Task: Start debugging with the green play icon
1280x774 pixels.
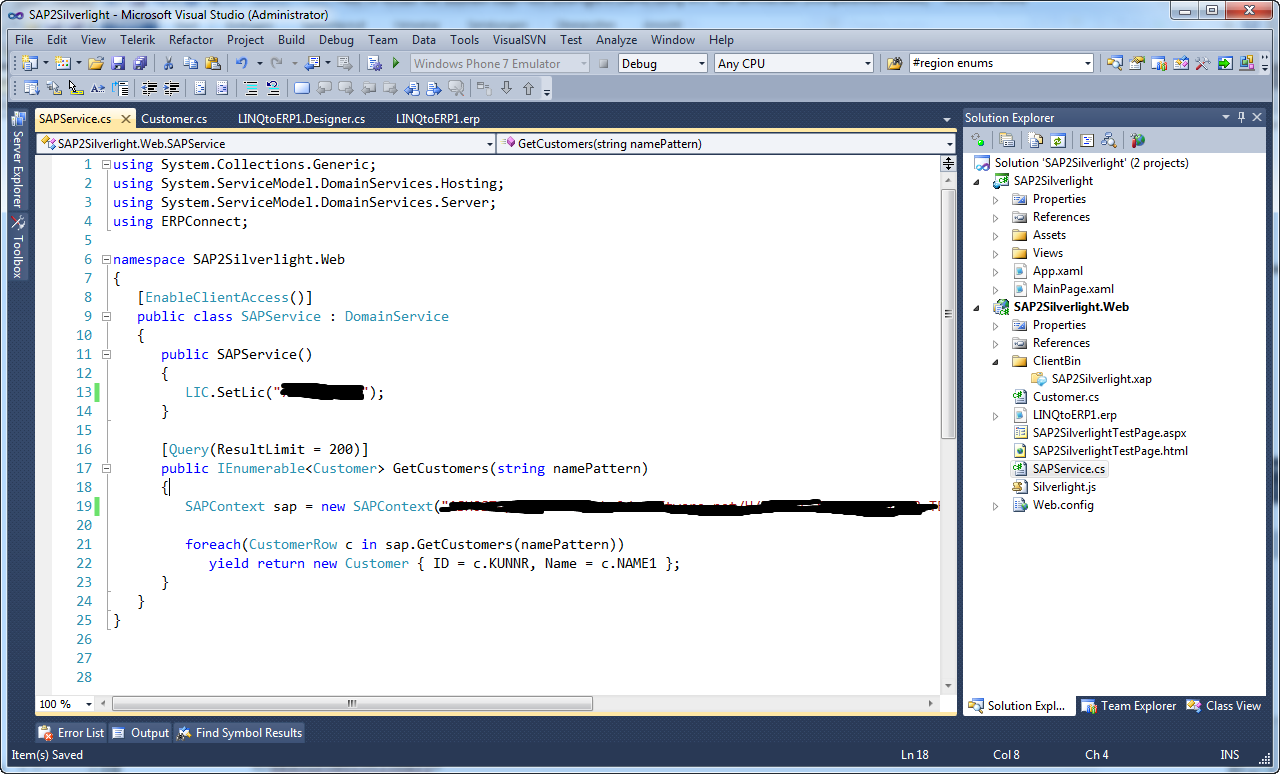Action: click(x=396, y=63)
